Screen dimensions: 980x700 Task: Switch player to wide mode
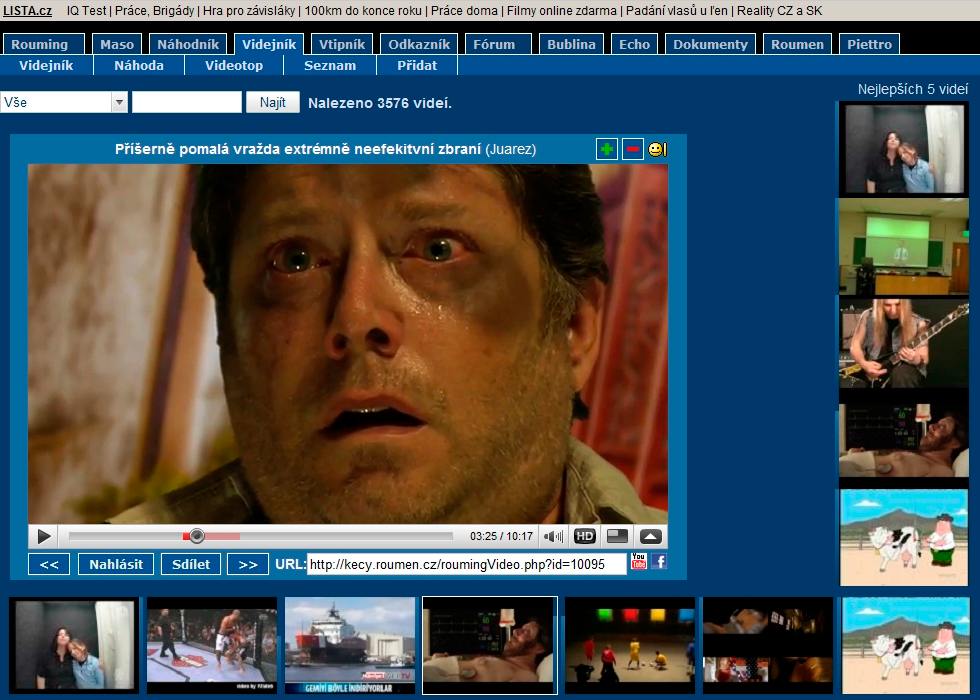click(x=618, y=536)
